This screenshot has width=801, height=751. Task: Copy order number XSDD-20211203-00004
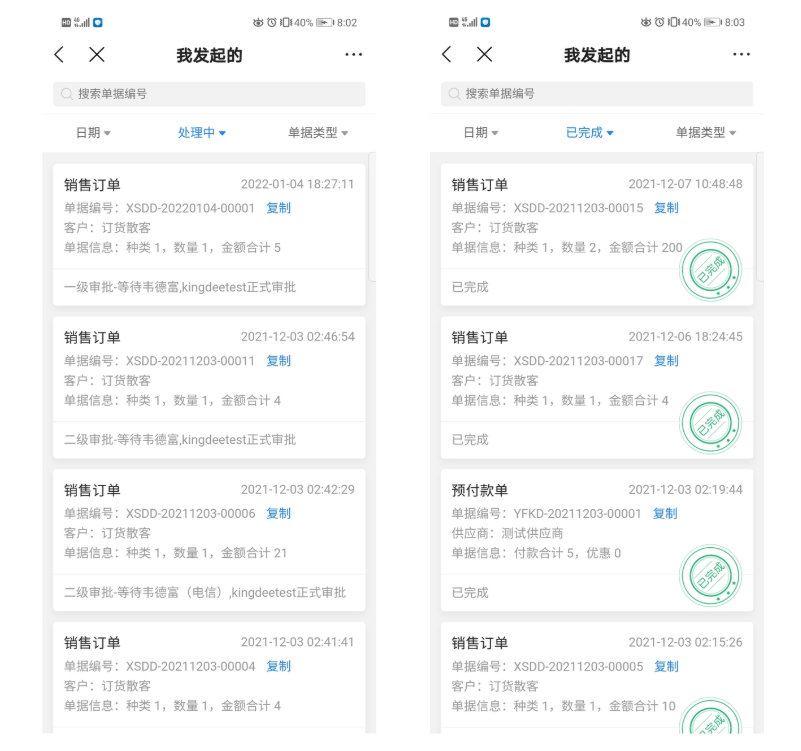click(x=278, y=666)
